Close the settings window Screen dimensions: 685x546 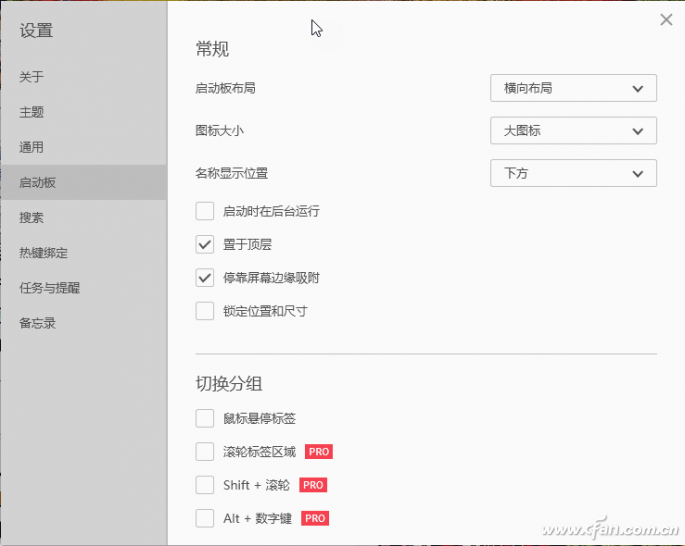click(x=666, y=20)
